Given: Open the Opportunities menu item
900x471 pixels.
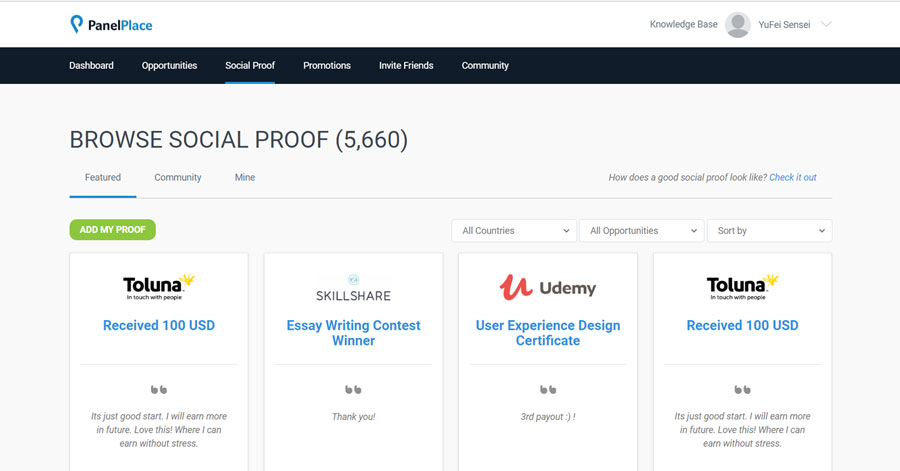Looking at the screenshot, I should pyautogui.click(x=169, y=65).
